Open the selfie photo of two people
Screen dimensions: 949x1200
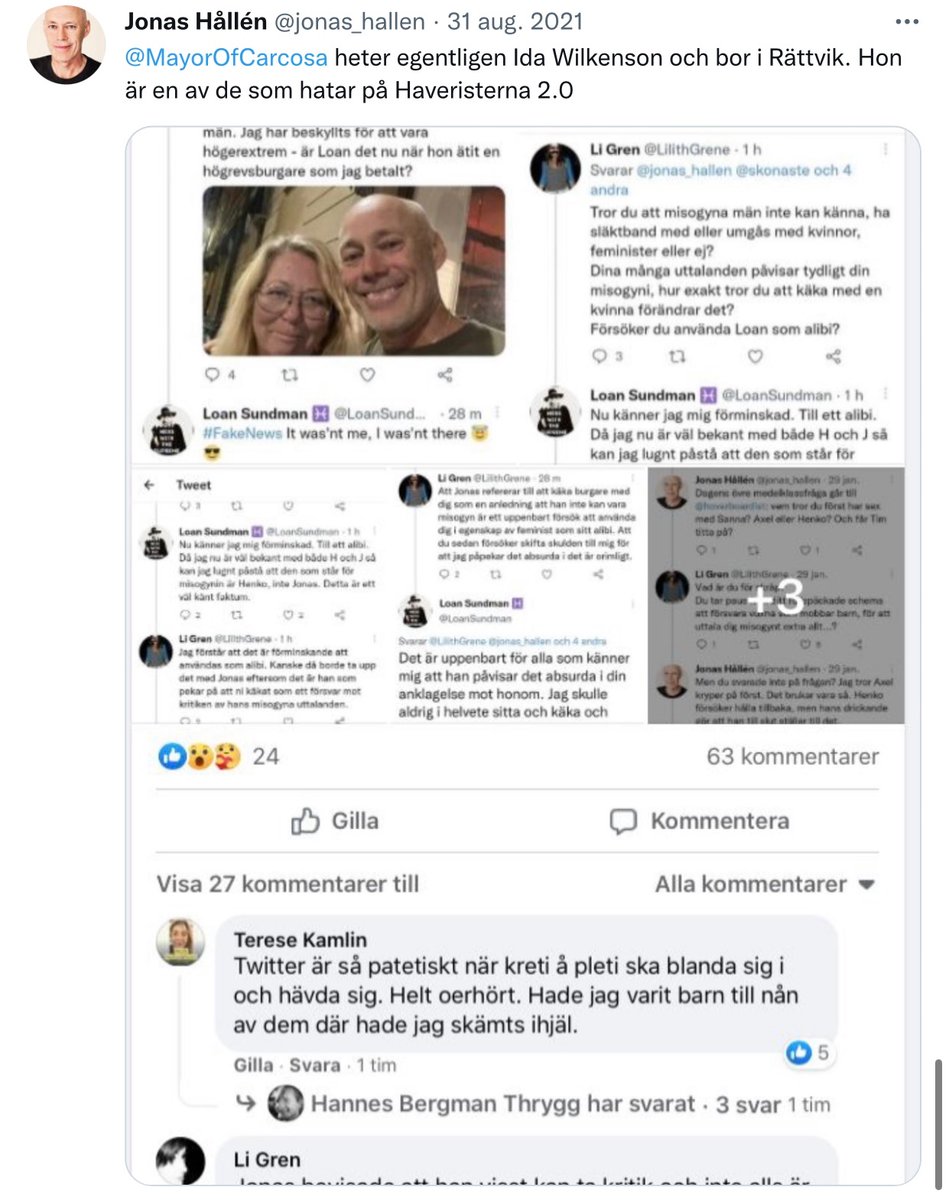pos(354,271)
